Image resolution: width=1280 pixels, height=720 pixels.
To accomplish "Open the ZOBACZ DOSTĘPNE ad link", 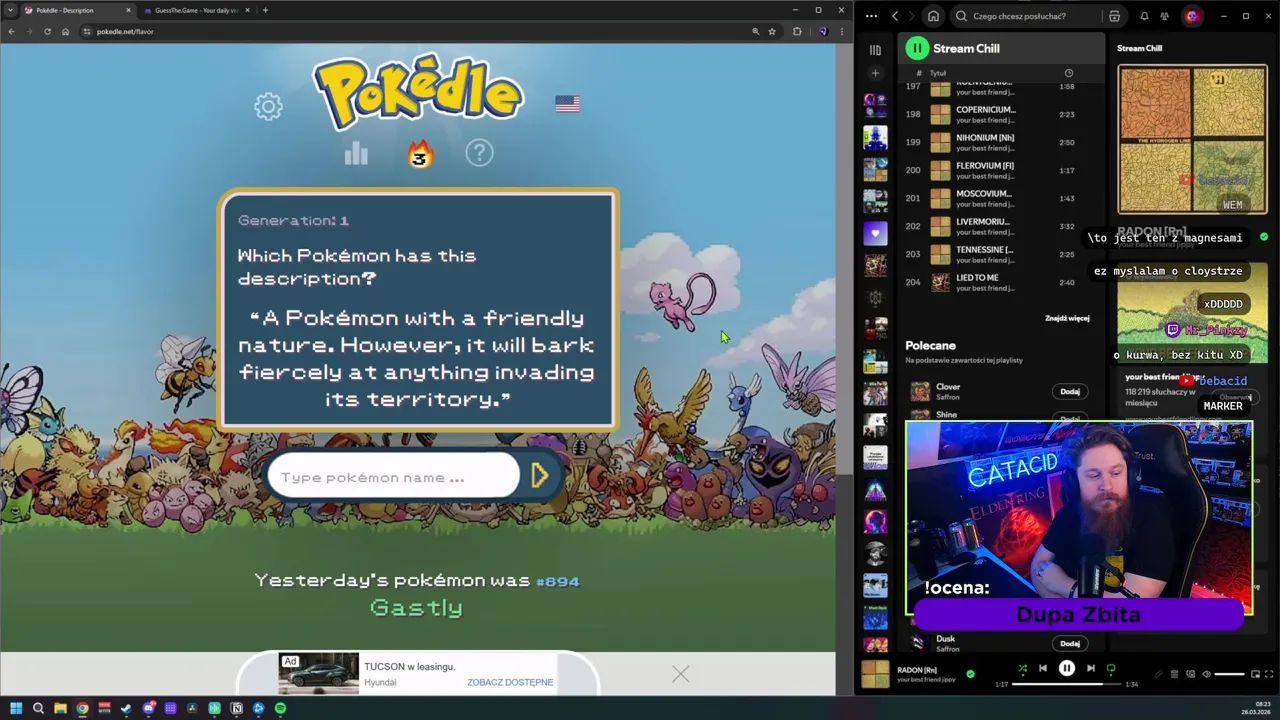I will pyautogui.click(x=510, y=682).
